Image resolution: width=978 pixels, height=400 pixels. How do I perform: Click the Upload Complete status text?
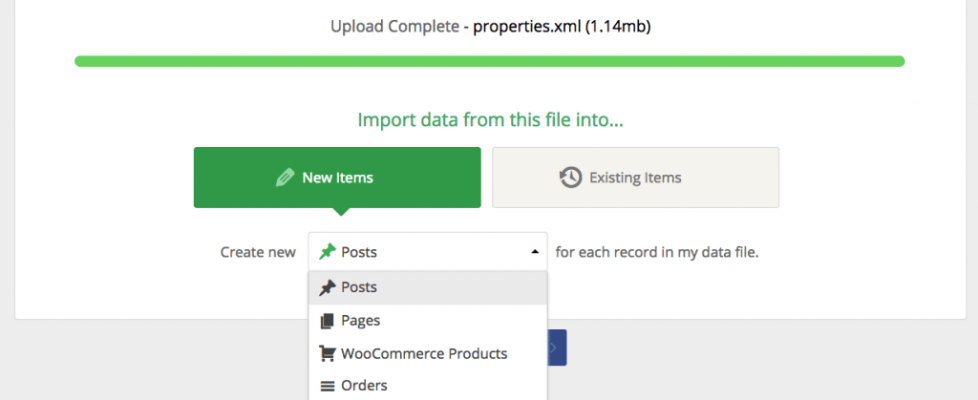point(395,27)
